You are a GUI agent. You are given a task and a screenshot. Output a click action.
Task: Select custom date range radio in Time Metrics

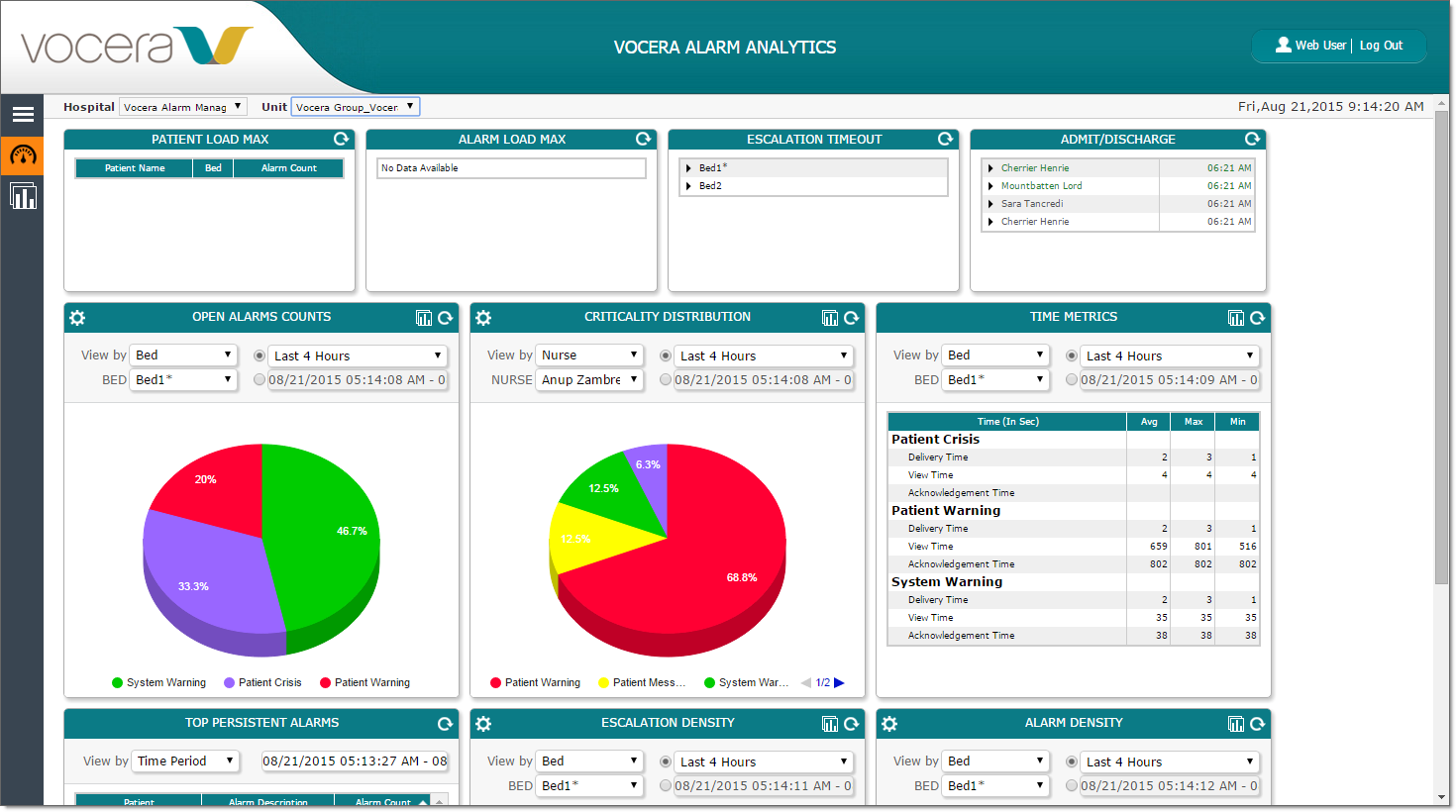click(x=1072, y=379)
